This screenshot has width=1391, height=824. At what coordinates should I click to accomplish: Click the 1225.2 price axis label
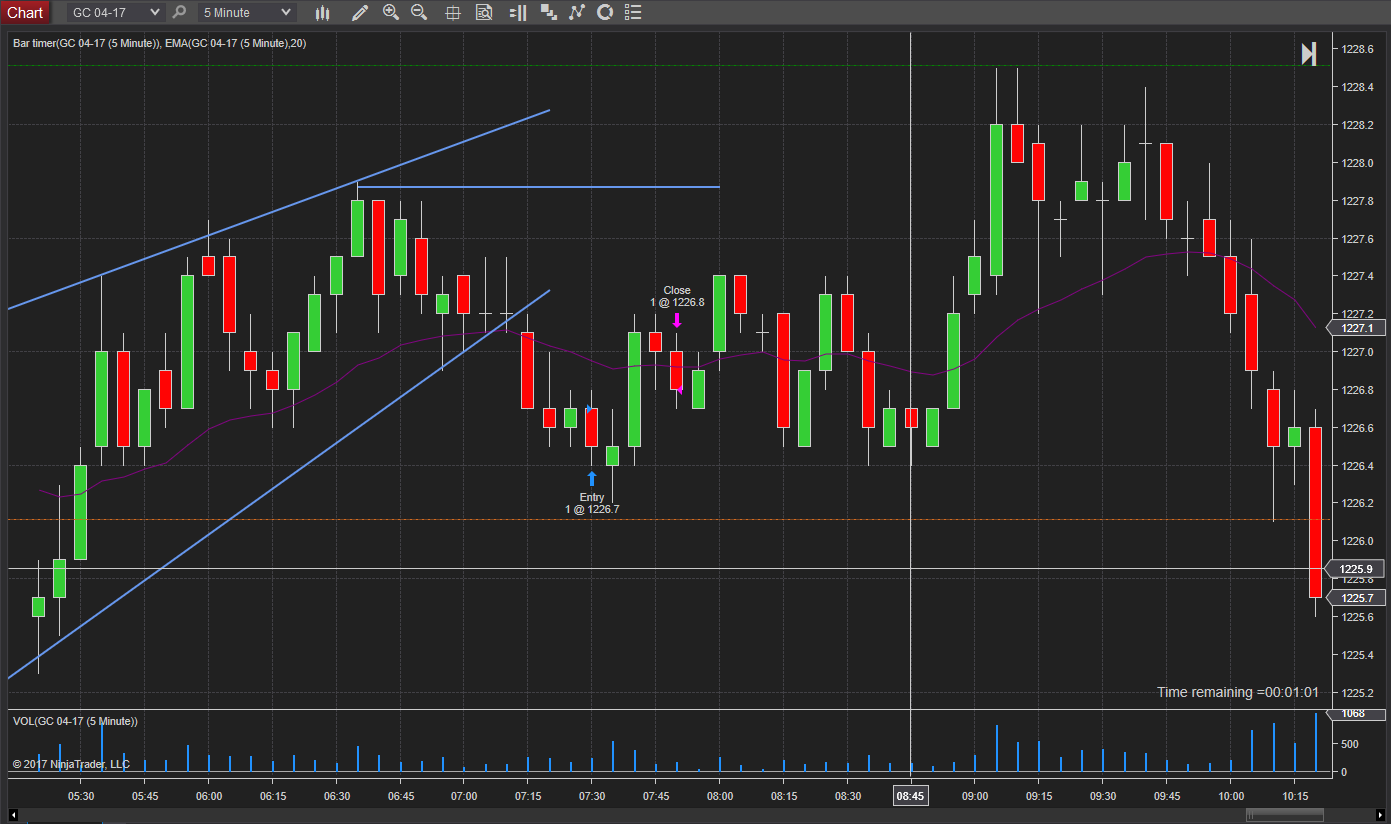click(1357, 693)
